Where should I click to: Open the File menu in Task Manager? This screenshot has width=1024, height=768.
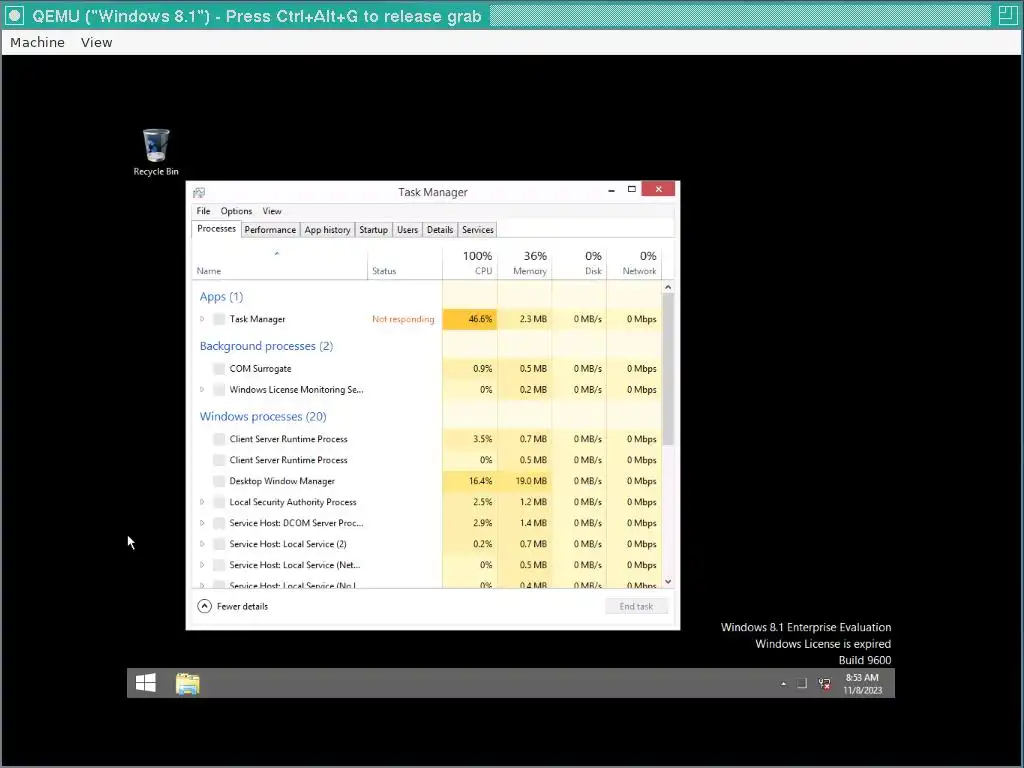point(203,211)
